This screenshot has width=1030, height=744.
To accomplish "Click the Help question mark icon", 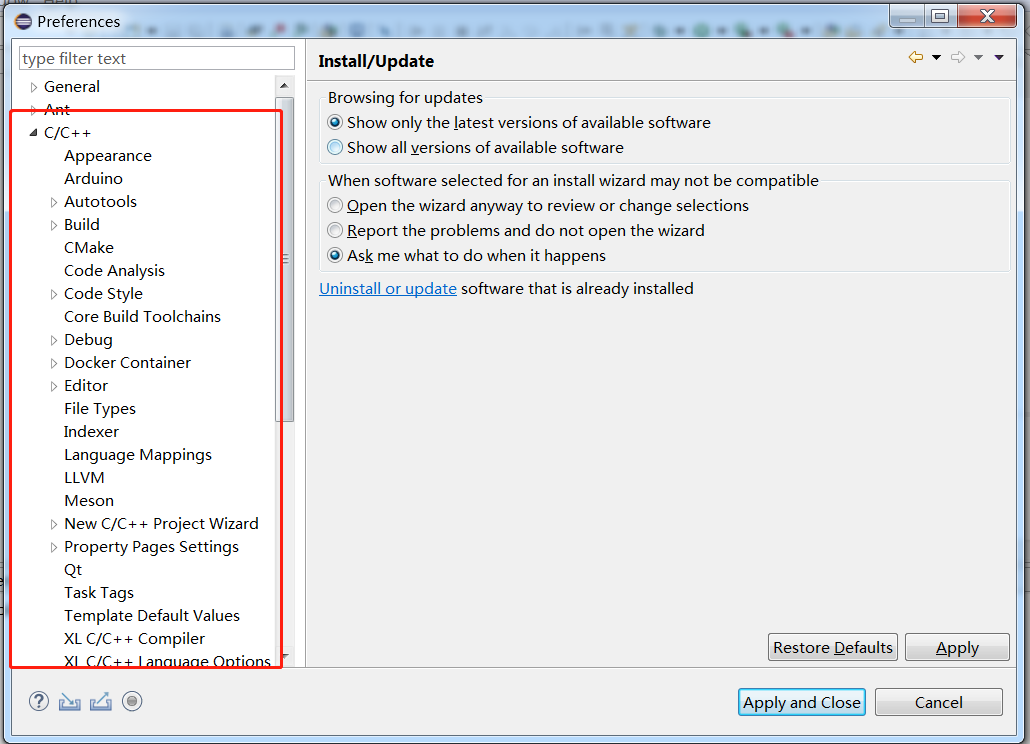I will (x=38, y=701).
